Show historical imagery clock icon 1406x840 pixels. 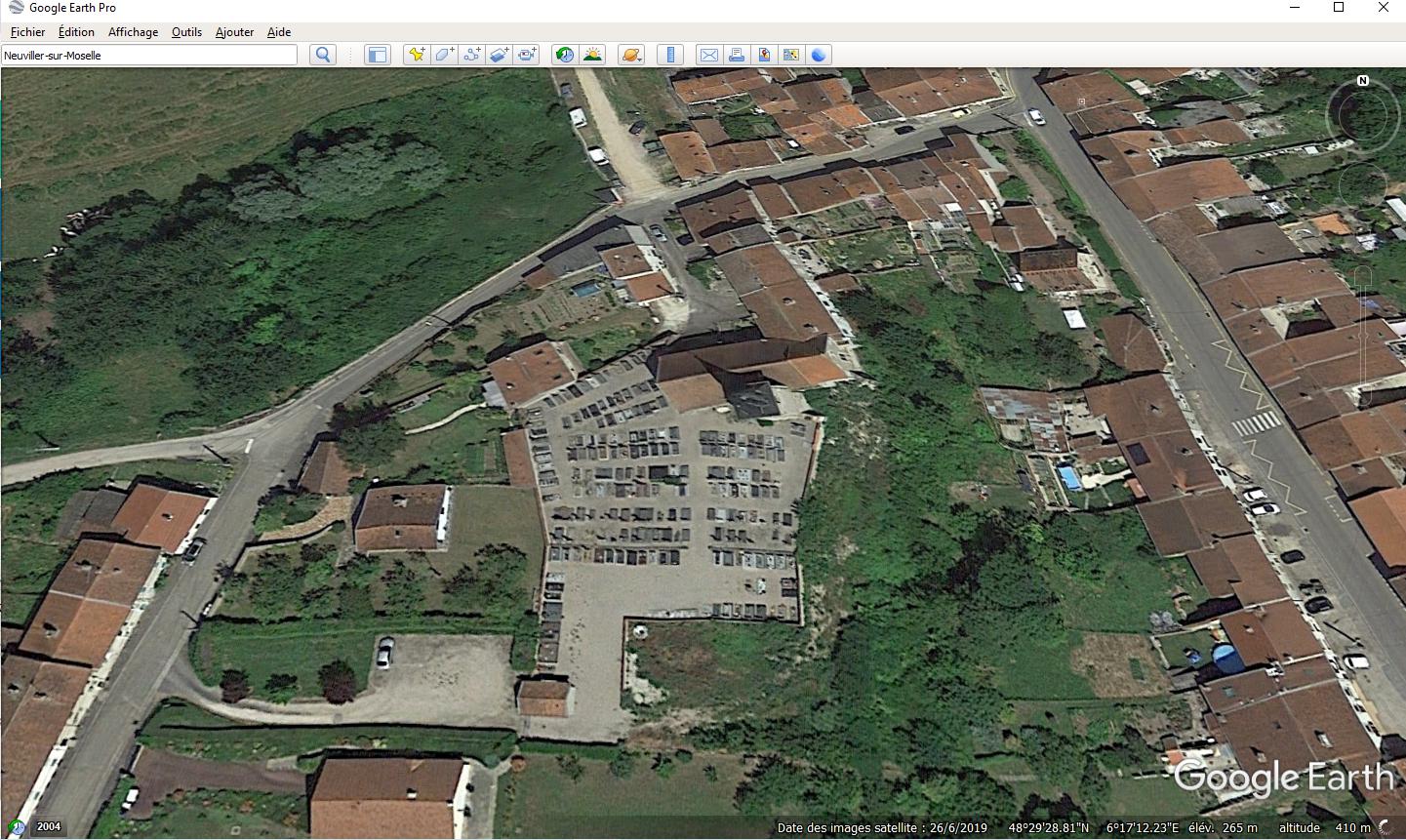(x=565, y=55)
